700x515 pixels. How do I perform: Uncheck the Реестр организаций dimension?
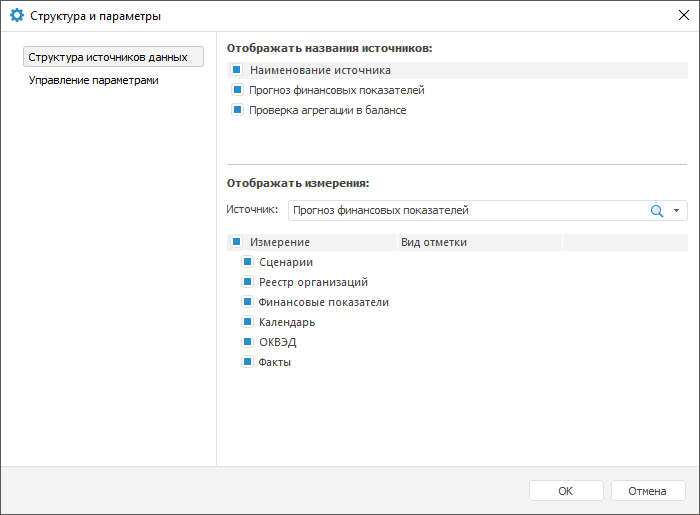247,282
